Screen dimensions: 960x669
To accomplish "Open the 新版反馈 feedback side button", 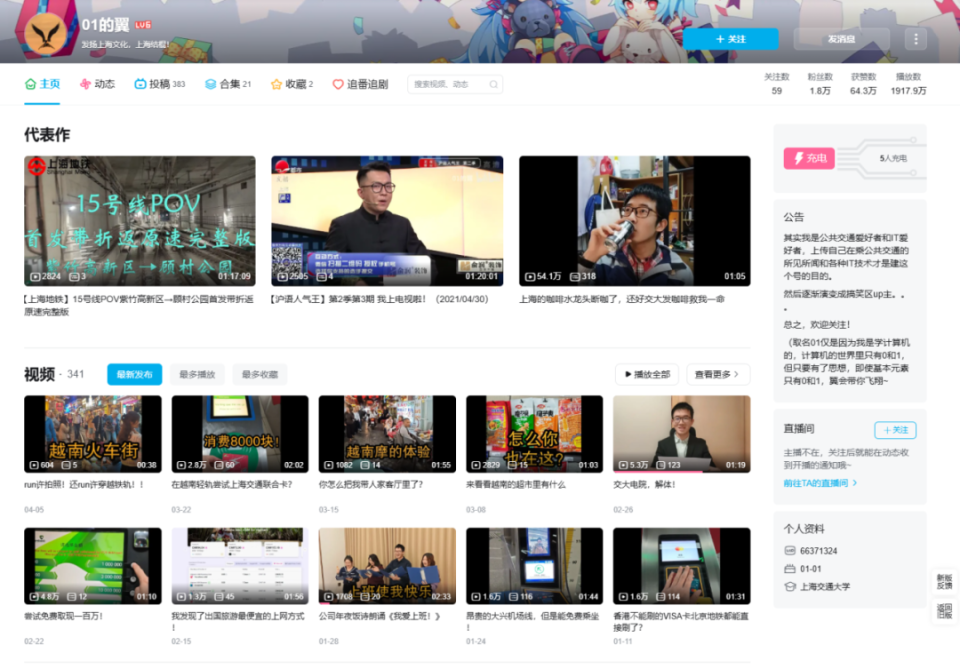I will tap(944, 581).
